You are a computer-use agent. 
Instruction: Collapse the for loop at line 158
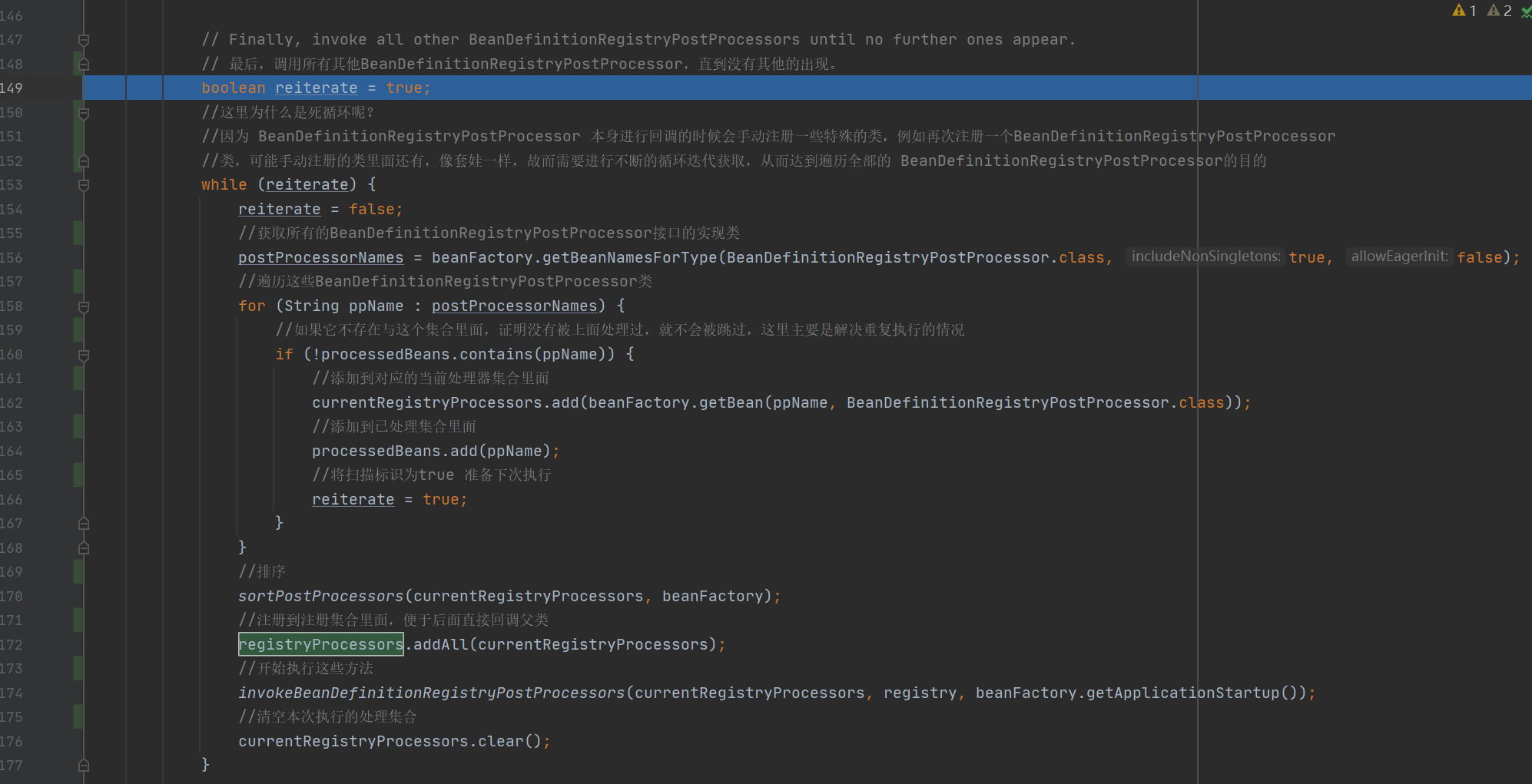84,306
